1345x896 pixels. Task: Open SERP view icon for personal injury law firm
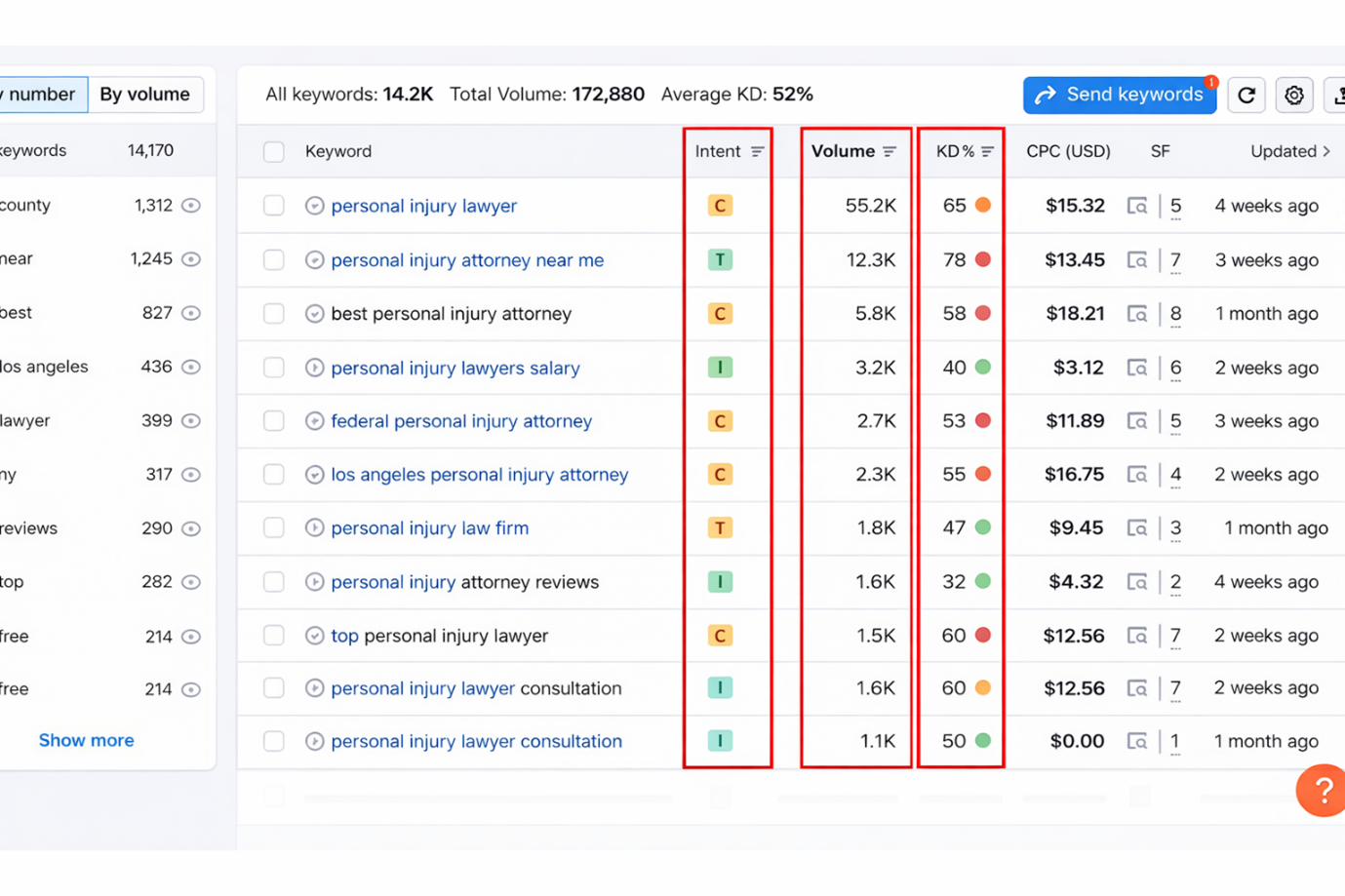click(x=1137, y=528)
